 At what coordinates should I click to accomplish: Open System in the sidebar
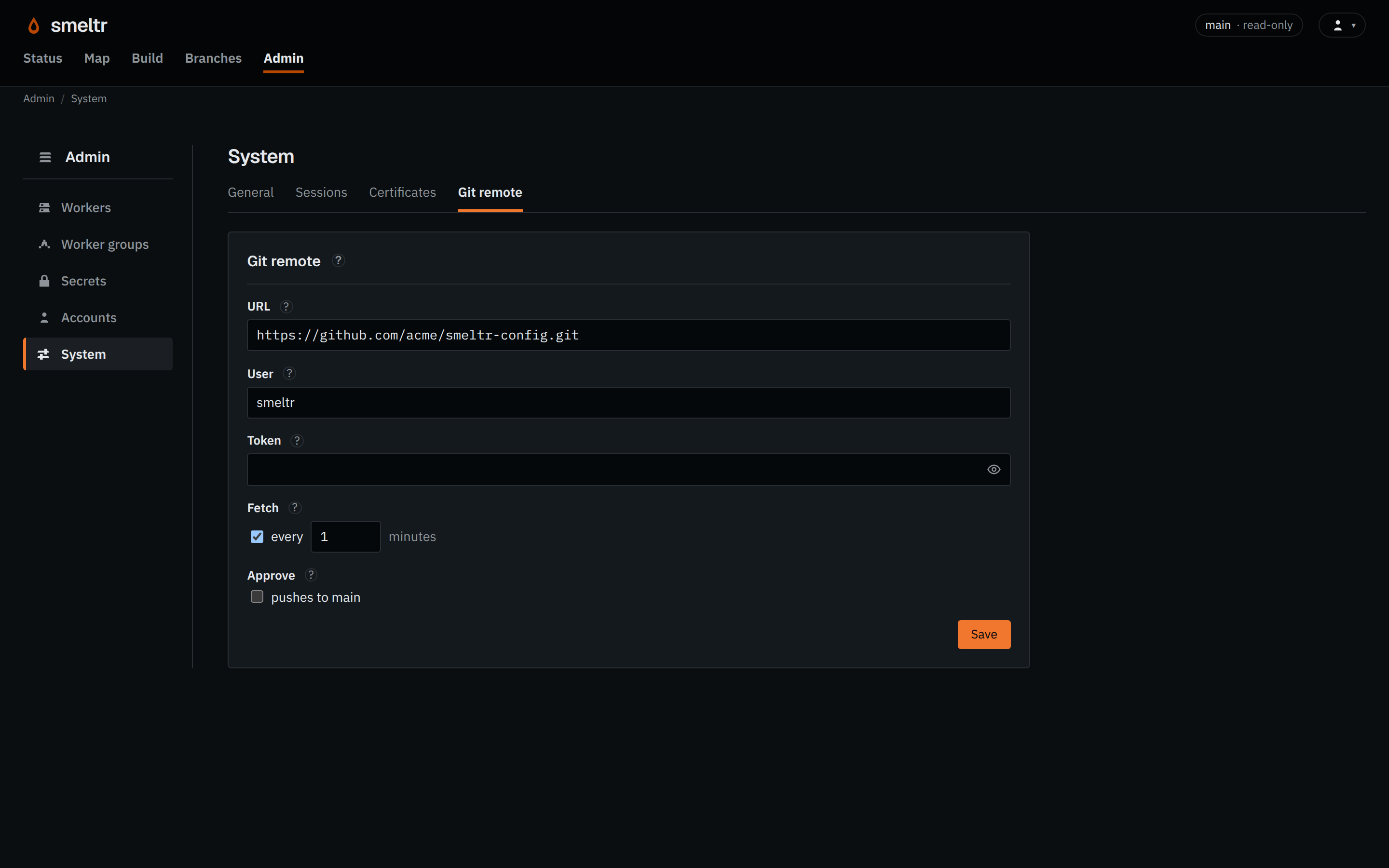(x=97, y=354)
